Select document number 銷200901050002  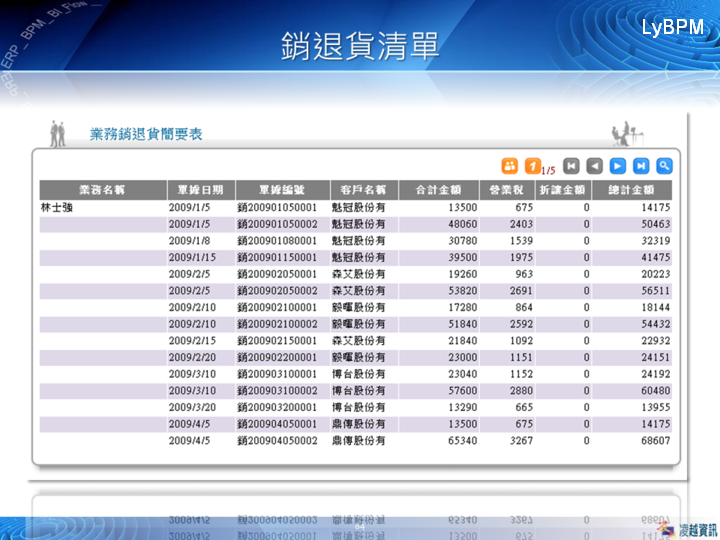point(277,224)
